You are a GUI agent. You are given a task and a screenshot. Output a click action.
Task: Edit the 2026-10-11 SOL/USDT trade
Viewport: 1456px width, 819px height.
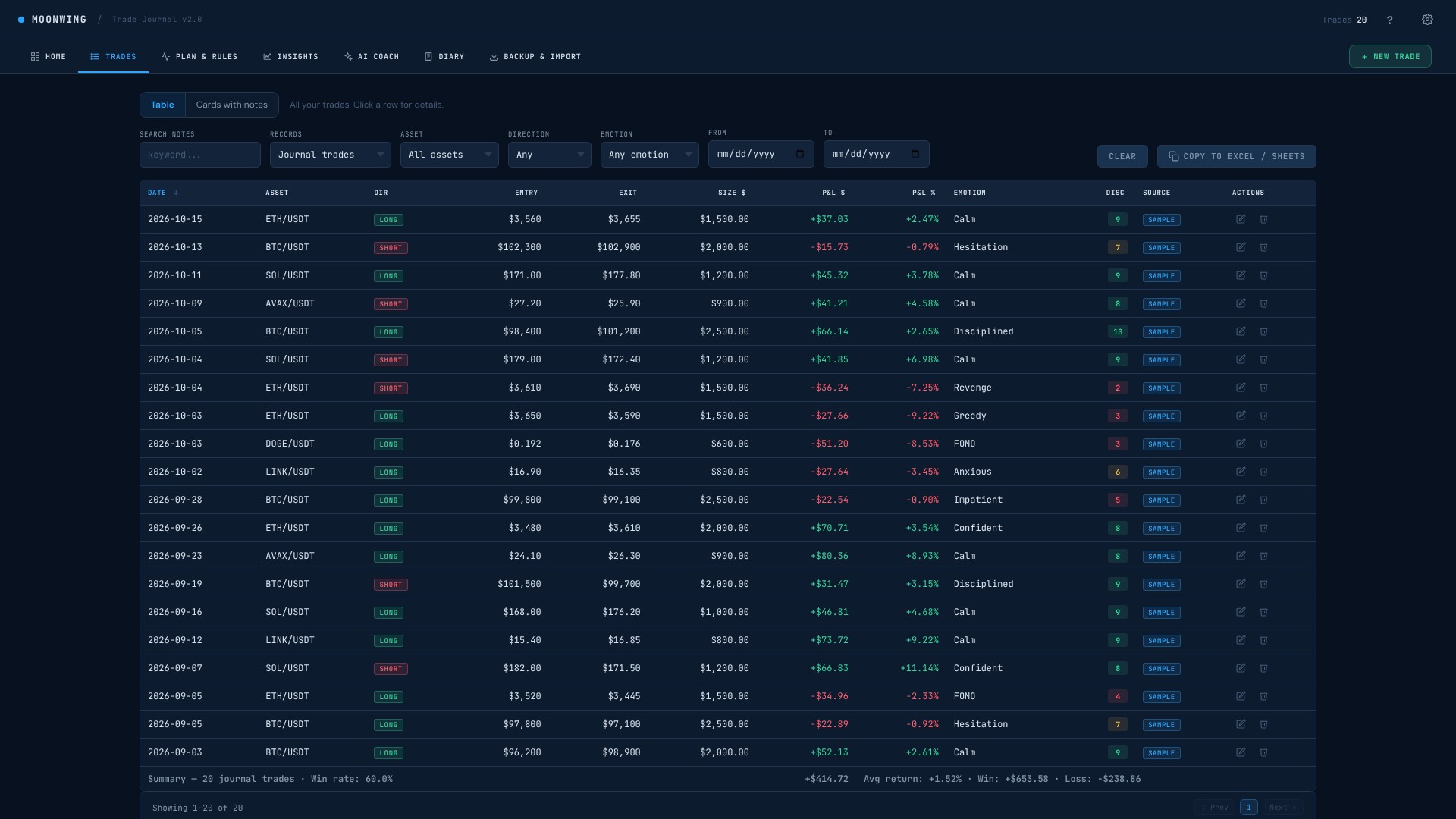(1241, 275)
